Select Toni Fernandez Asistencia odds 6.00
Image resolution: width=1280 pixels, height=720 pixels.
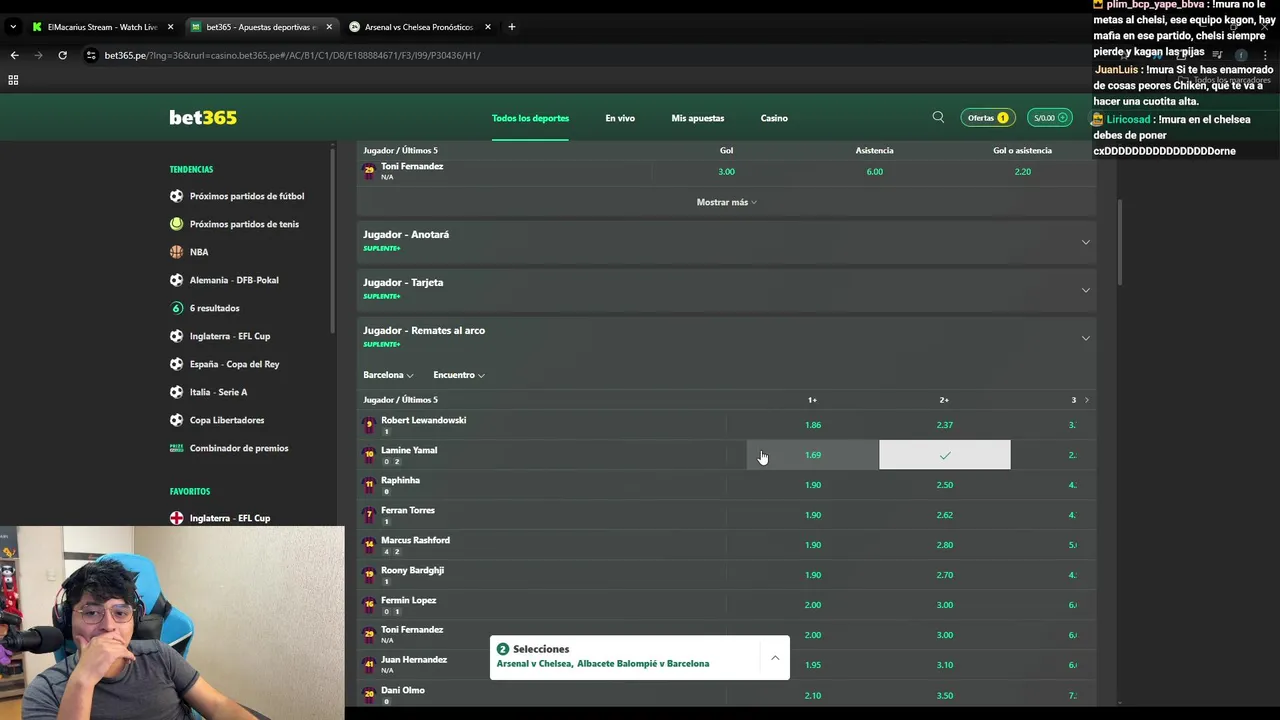[x=875, y=172]
